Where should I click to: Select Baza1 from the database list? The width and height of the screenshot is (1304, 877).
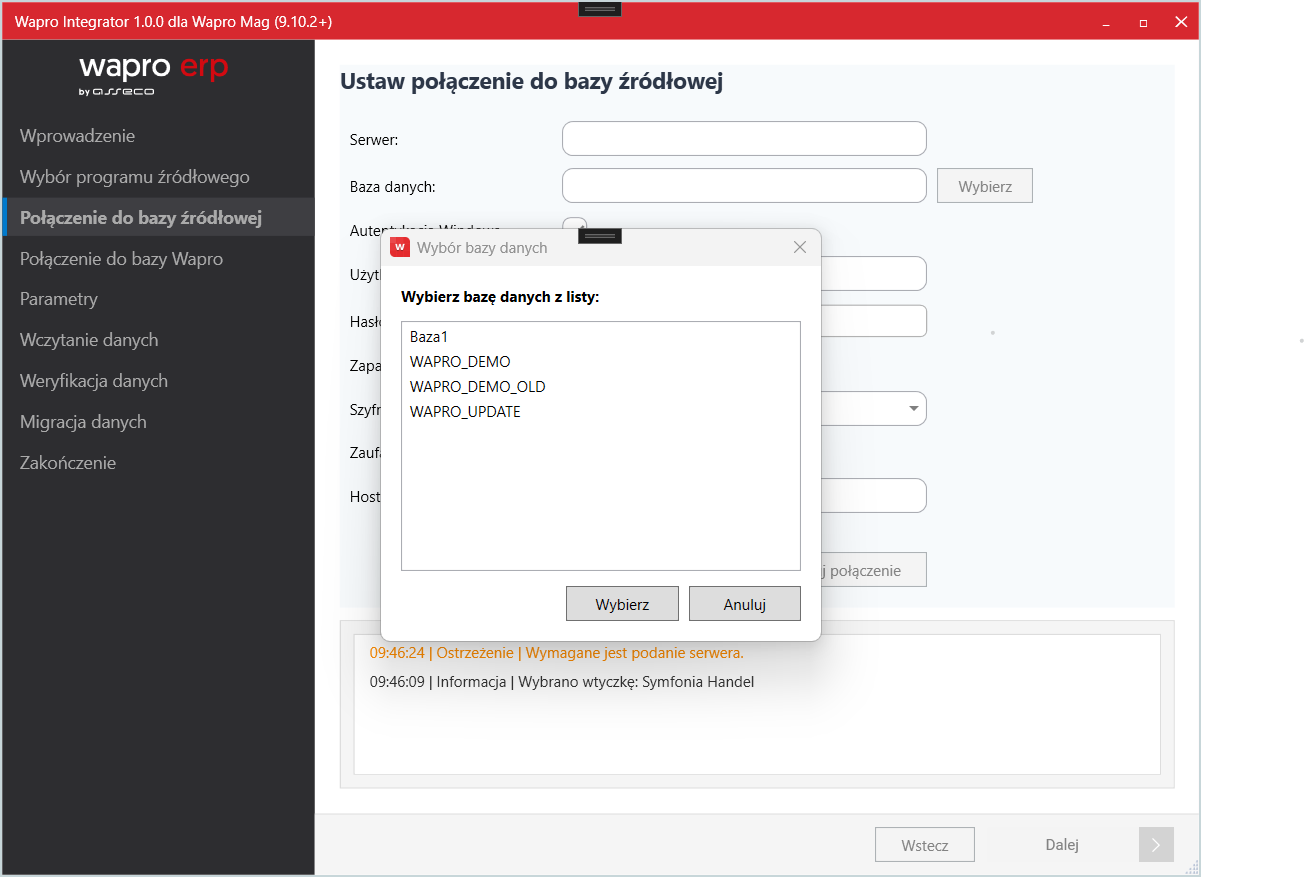coord(429,337)
